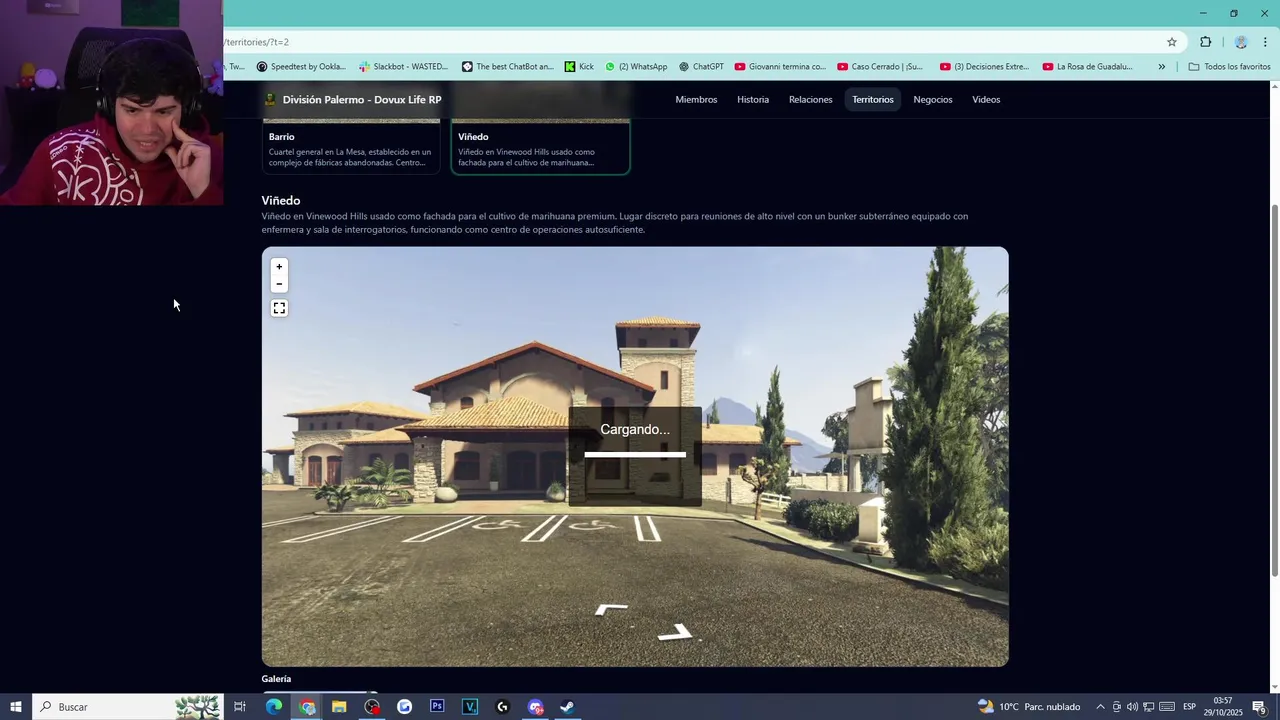Open the ChatGPT bookmark

701,67
